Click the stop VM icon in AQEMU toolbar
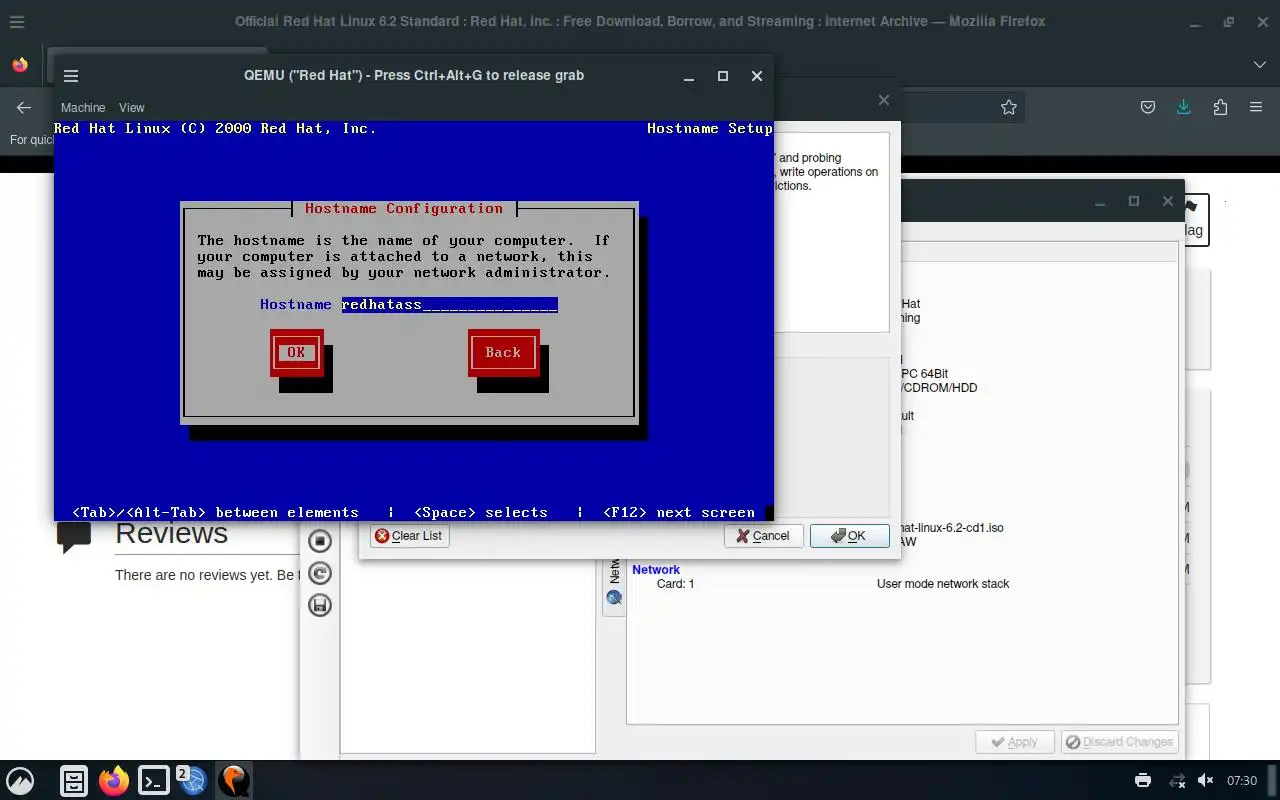This screenshot has width=1280, height=800. [x=320, y=541]
